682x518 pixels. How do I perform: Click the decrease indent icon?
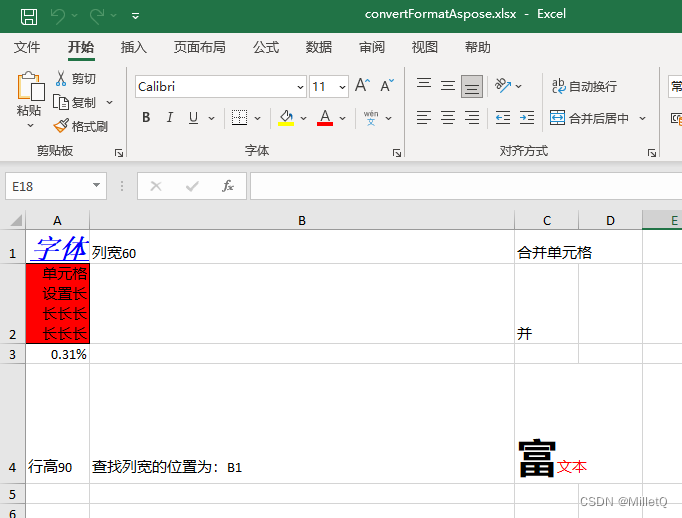click(503, 117)
